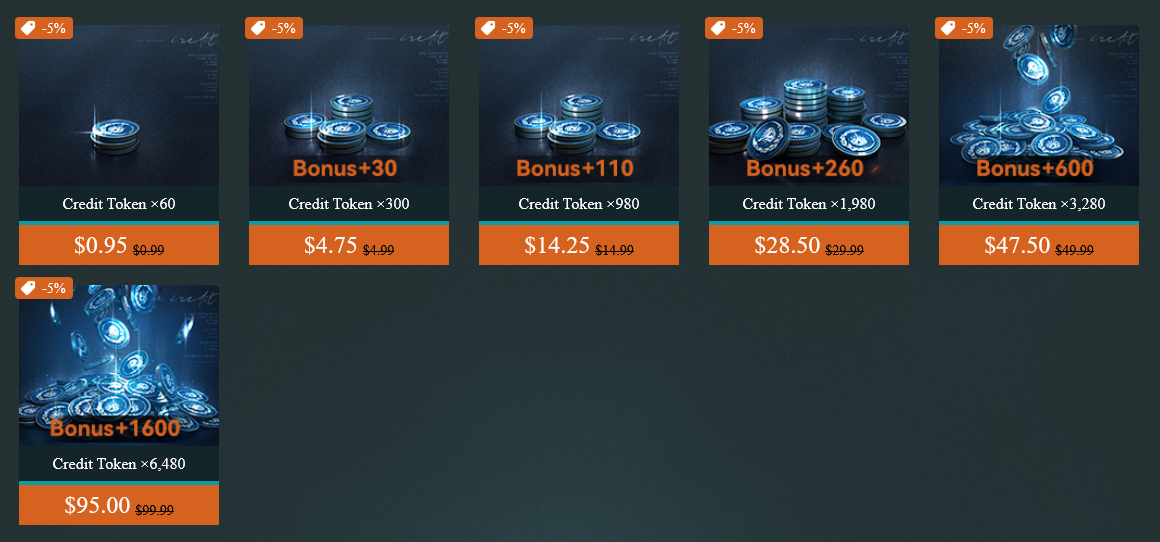Purchase the pack priced at $4.75

tap(349, 245)
